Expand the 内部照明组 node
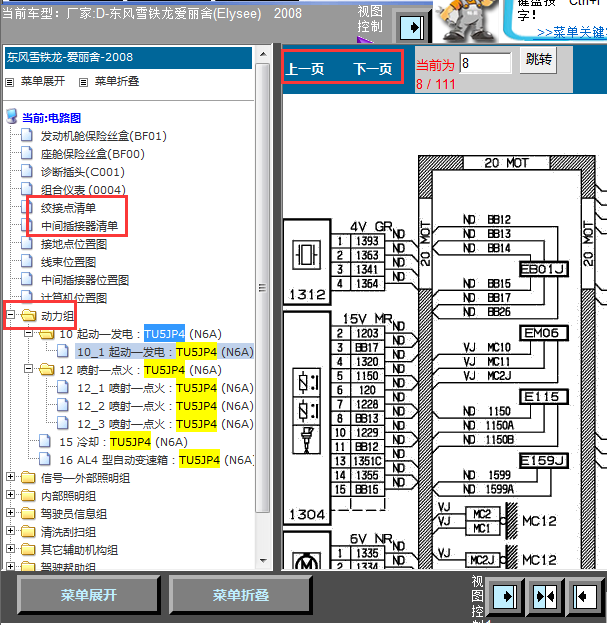The width and height of the screenshot is (607, 625). (x=11, y=495)
